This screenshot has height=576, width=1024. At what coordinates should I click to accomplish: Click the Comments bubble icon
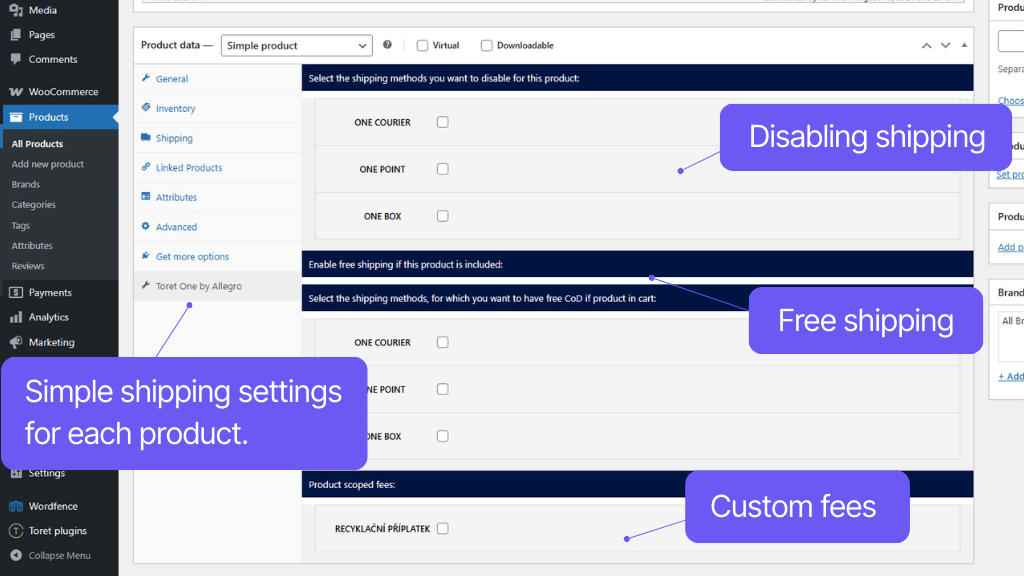[x=16, y=59]
